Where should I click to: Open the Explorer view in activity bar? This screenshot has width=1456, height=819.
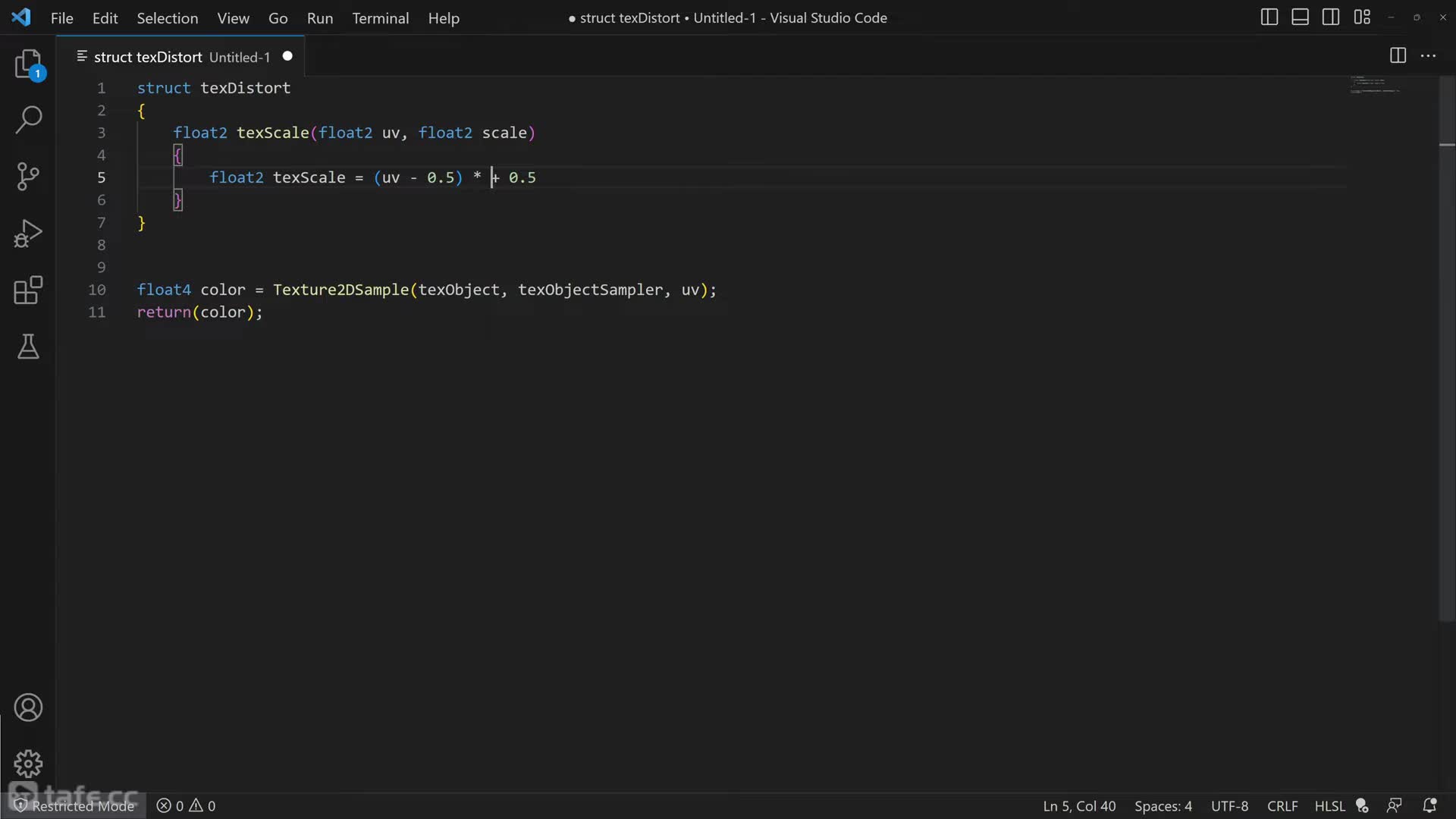[29, 64]
